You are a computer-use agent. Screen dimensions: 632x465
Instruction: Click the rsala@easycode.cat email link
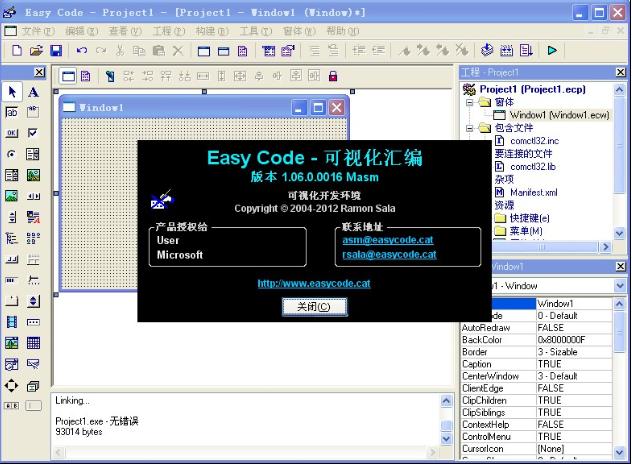point(389,255)
